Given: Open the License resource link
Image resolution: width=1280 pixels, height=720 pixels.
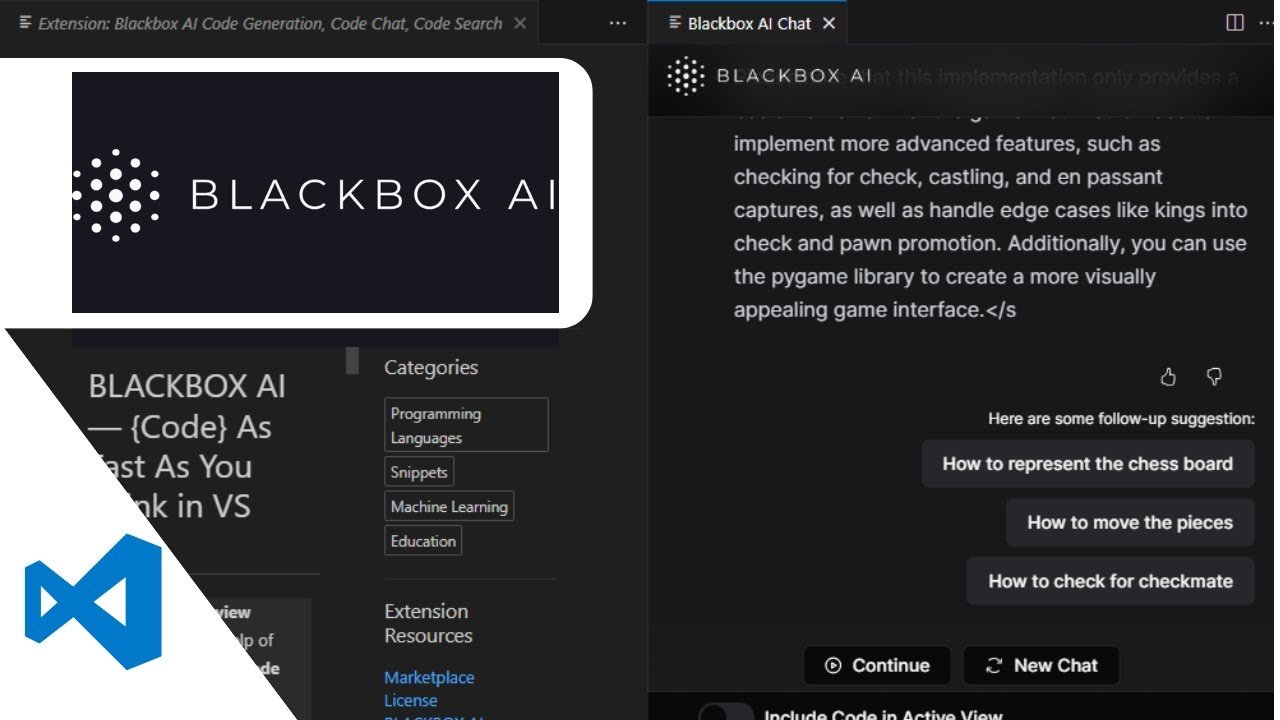Looking at the screenshot, I should coord(410,700).
